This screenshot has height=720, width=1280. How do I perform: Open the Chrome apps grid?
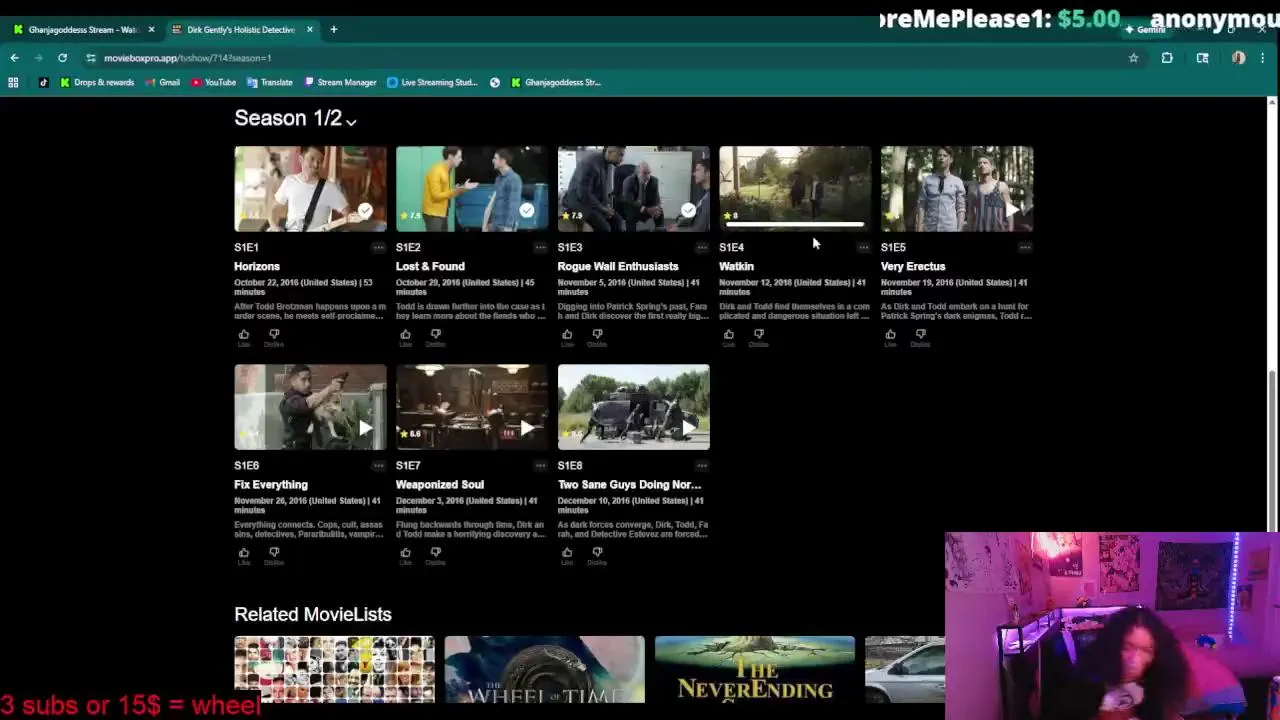(x=13, y=82)
